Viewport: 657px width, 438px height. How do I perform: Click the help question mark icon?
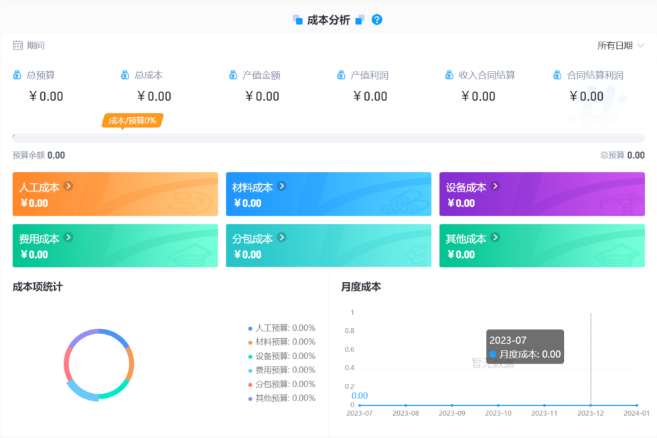point(377,20)
